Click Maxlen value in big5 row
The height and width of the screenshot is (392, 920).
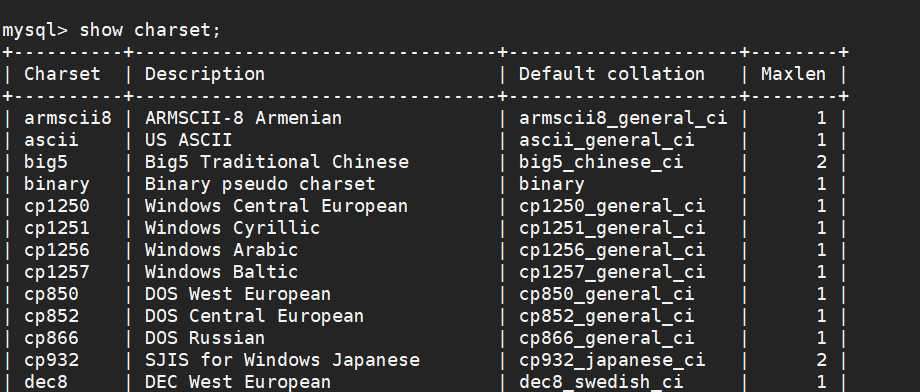tap(821, 162)
